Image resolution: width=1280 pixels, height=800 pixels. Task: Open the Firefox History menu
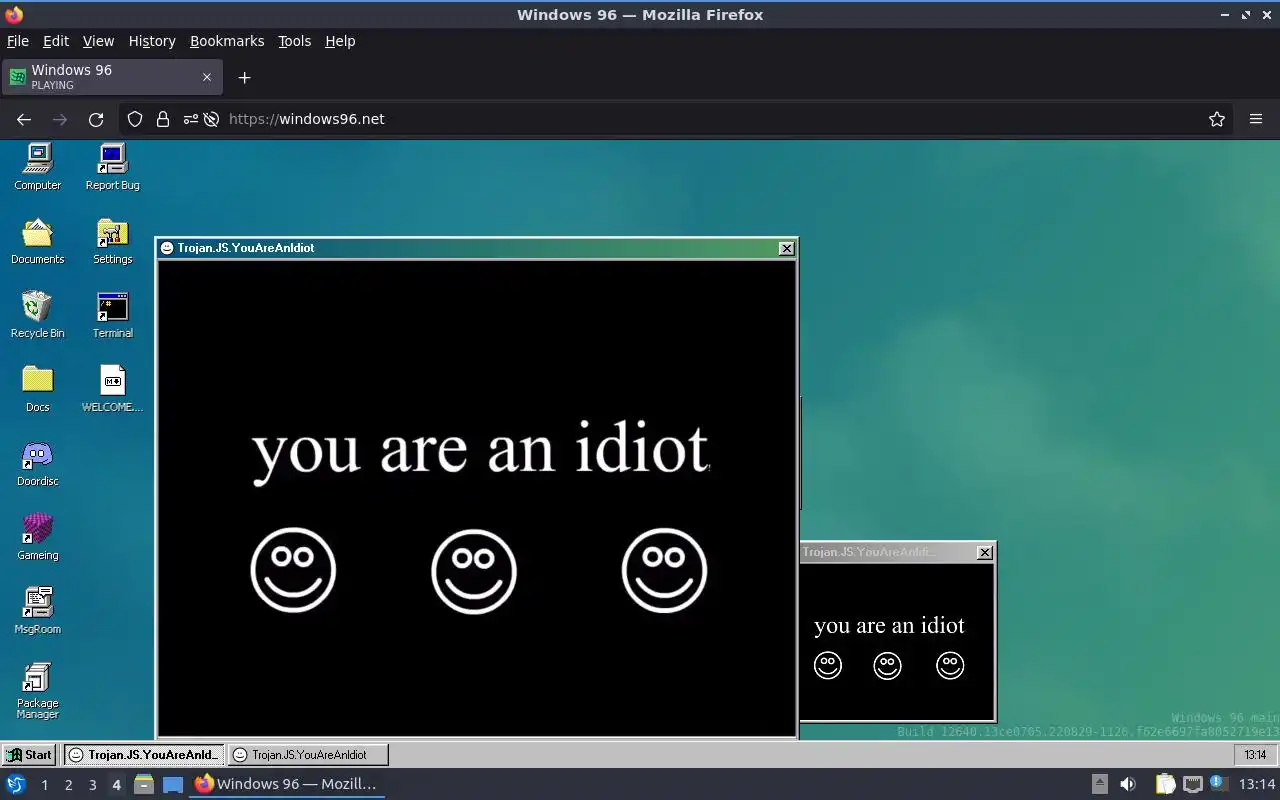click(152, 41)
